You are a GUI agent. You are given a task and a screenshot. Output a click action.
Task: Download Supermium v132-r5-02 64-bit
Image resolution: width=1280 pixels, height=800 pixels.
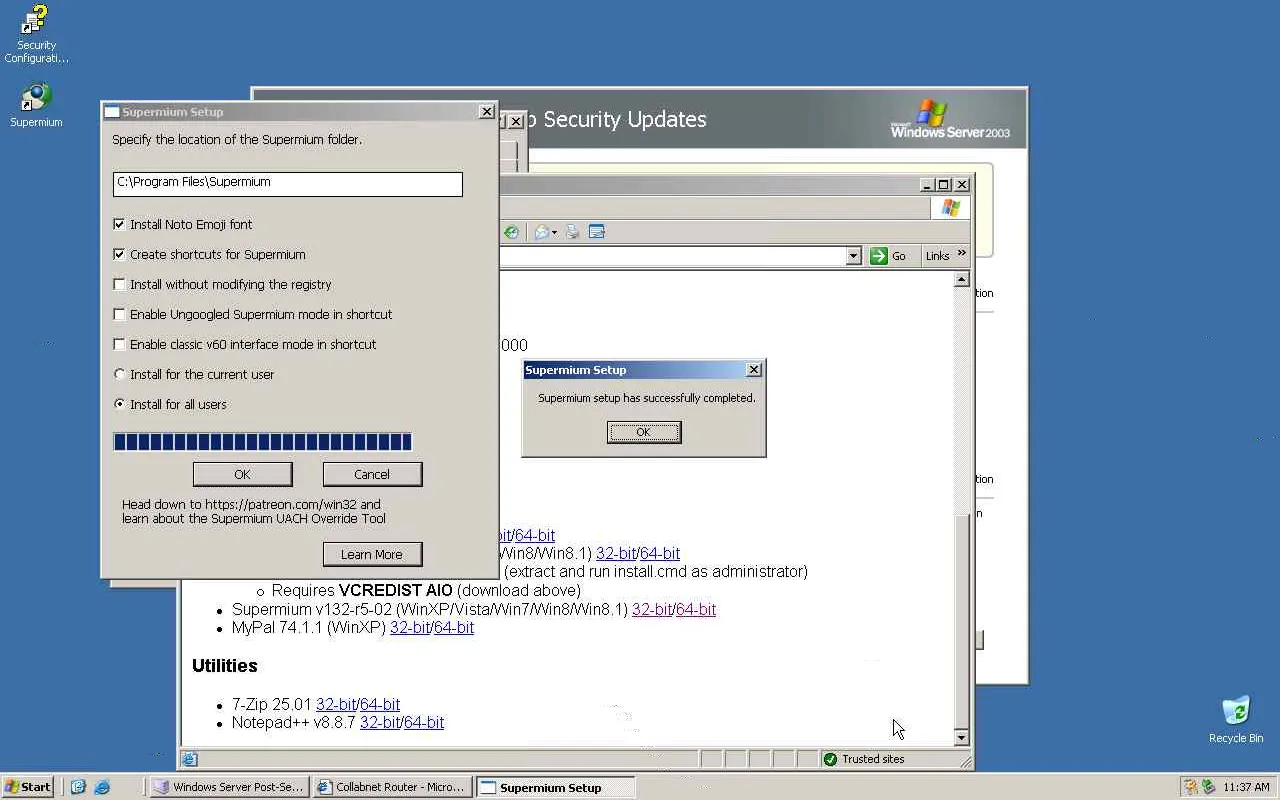[x=696, y=609]
